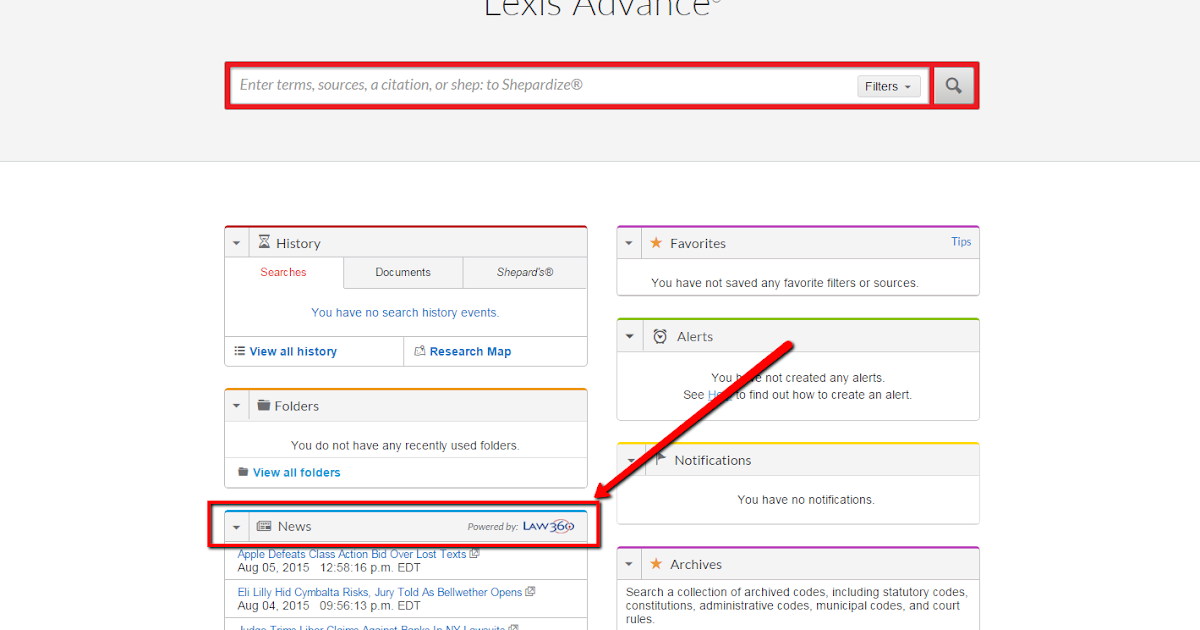
Task: Click the Notifications flag icon
Action: point(660,460)
